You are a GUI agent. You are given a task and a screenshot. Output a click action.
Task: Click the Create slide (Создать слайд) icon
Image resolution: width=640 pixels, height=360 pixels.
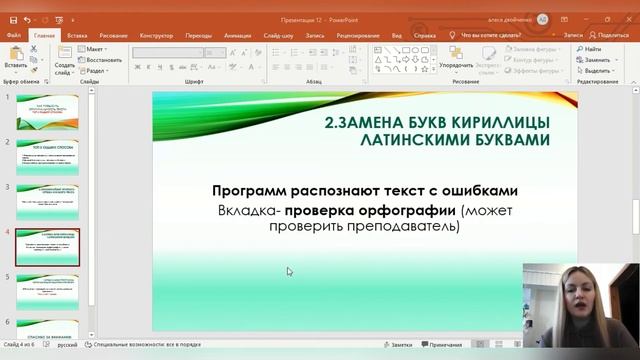pos(64,53)
